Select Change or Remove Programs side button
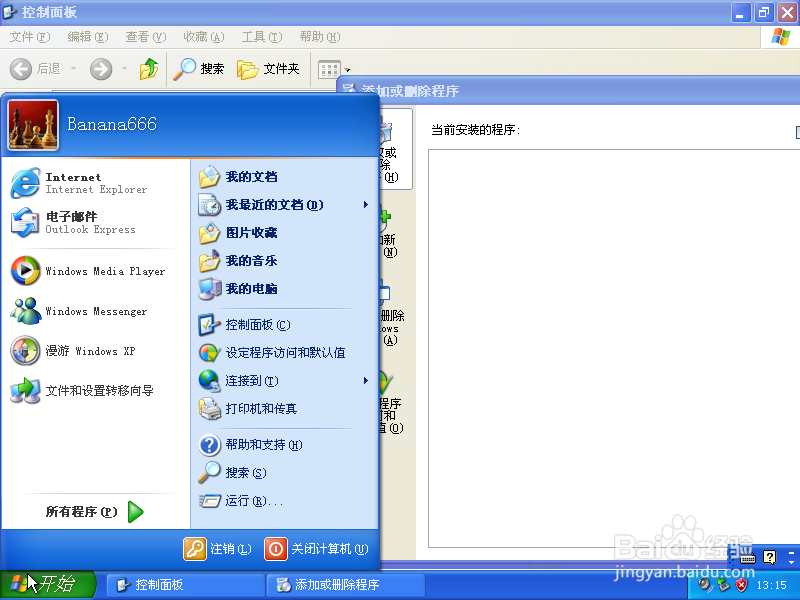The width and height of the screenshot is (800, 600). [x=396, y=149]
